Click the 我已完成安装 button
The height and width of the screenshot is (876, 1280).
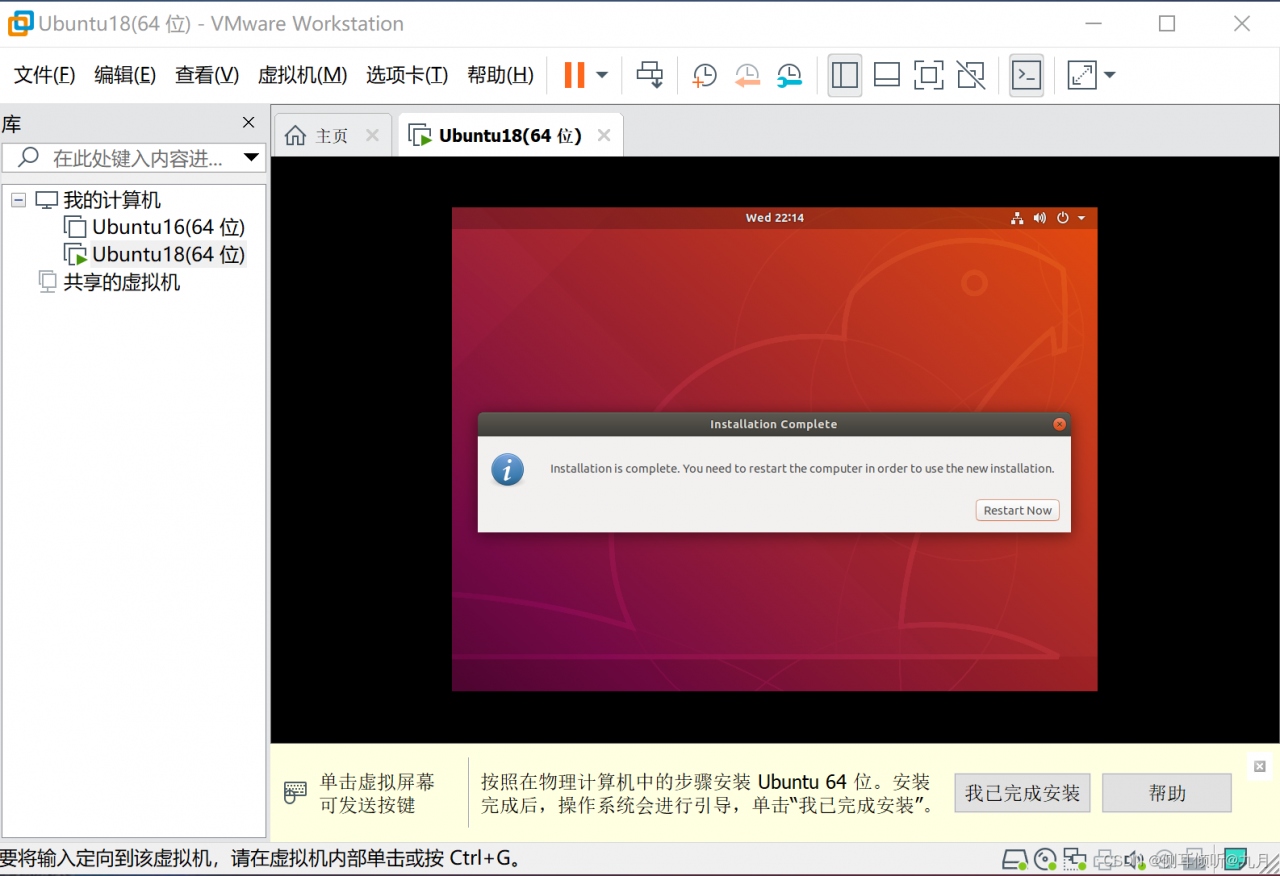(x=1022, y=793)
